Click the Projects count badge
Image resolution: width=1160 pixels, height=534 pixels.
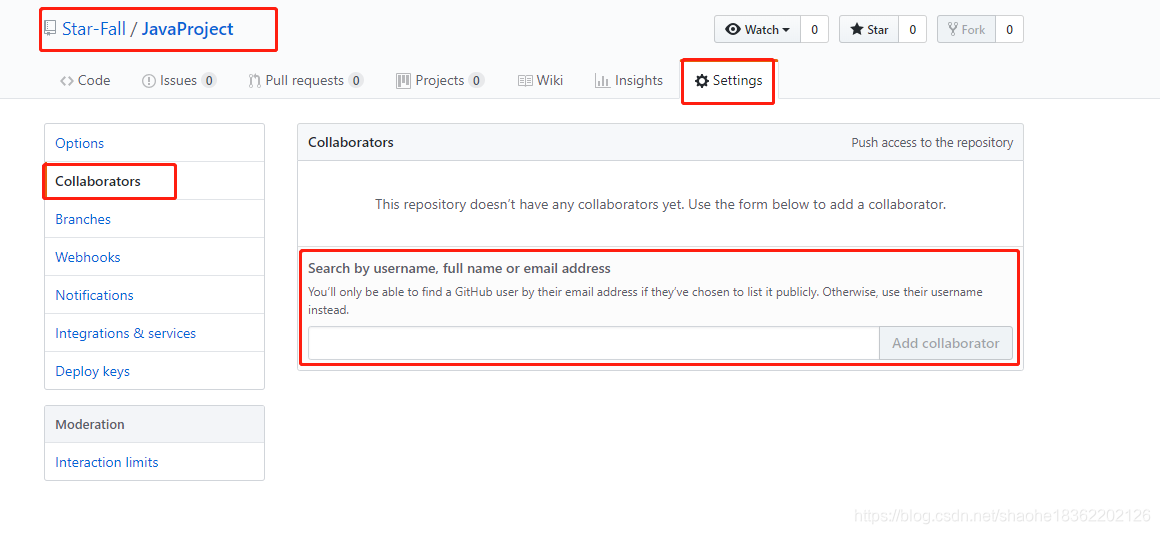[x=476, y=81]
